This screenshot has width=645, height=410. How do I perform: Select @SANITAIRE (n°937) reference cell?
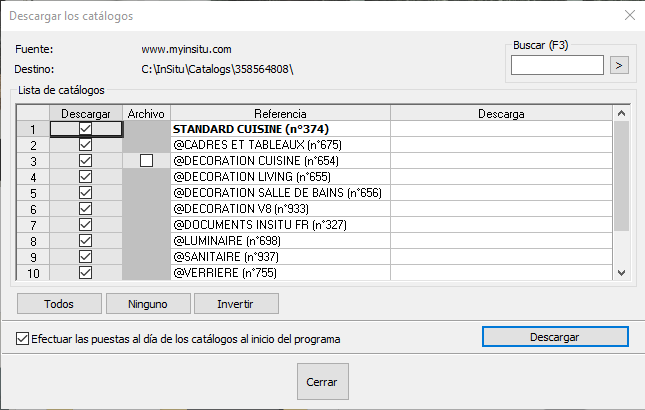[280, 257]
